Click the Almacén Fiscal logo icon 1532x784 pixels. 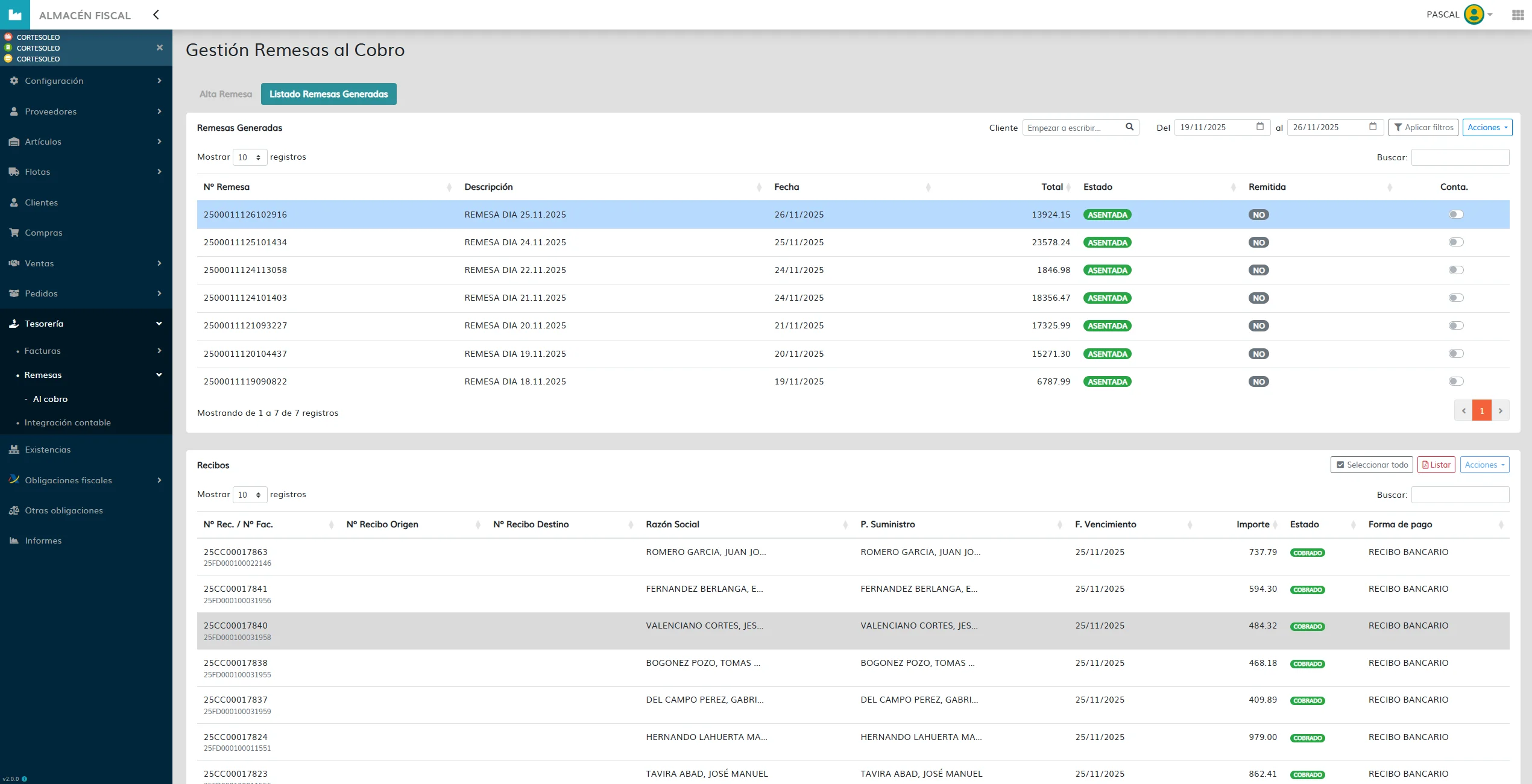(x=15, y=14)
